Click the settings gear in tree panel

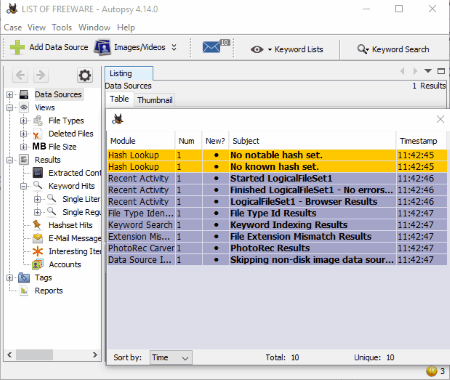tap(85, 75)
